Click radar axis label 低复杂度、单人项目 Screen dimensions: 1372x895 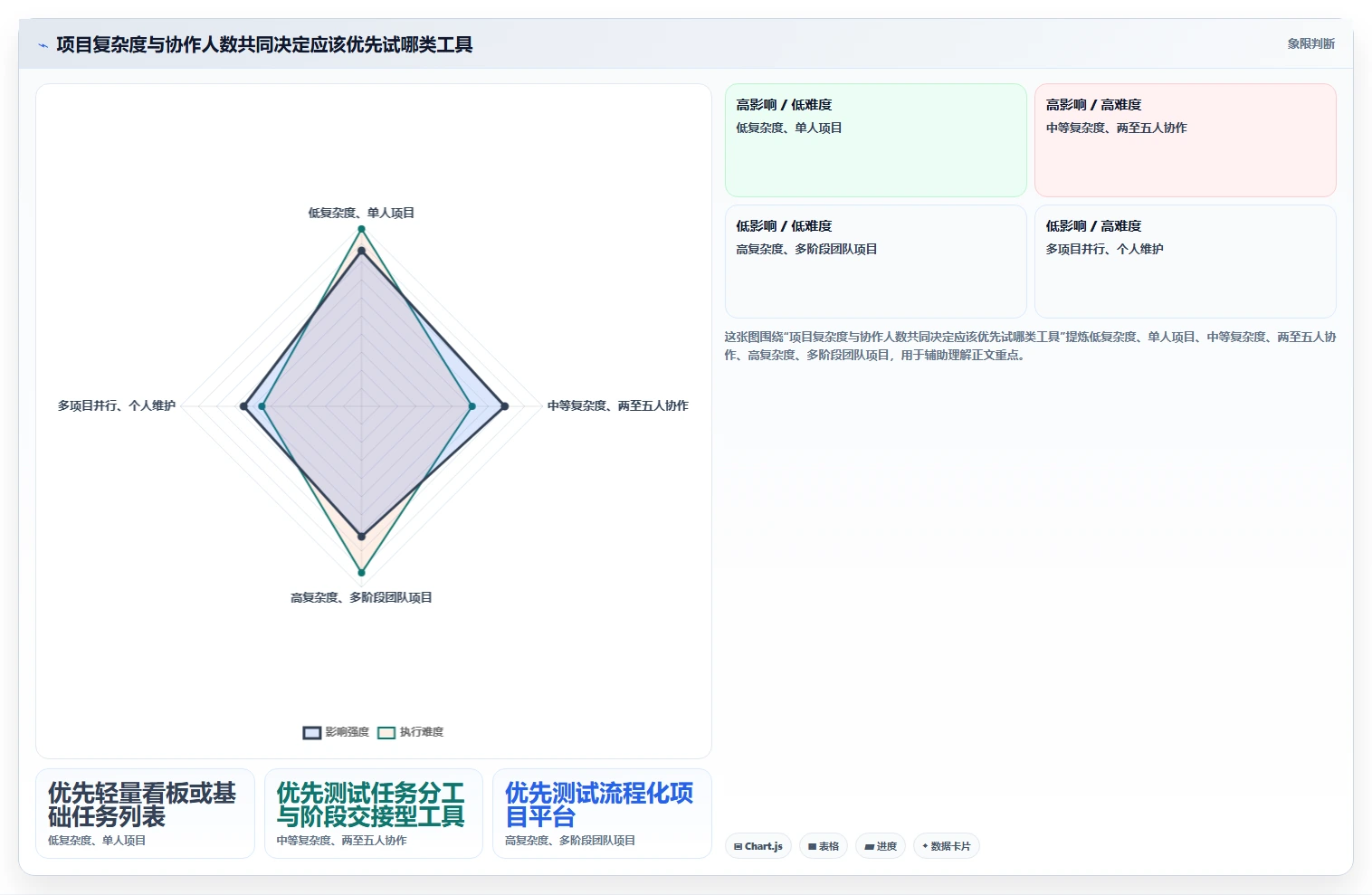(x=361, y=213)
